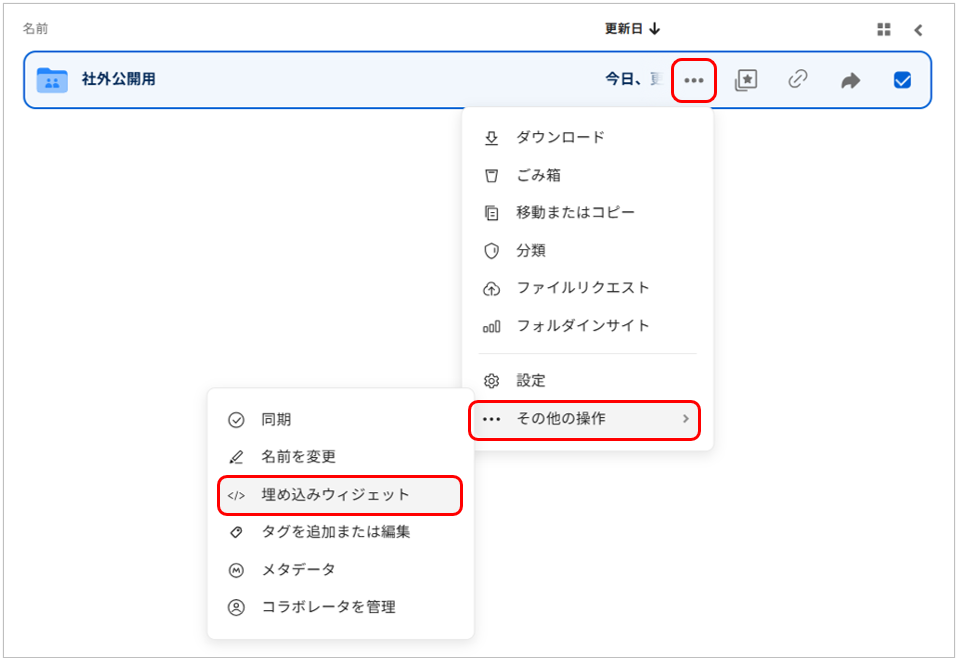Open 設定 from the menu
The width and height of the screenshot is (957, 658).
tap(530, 381)
